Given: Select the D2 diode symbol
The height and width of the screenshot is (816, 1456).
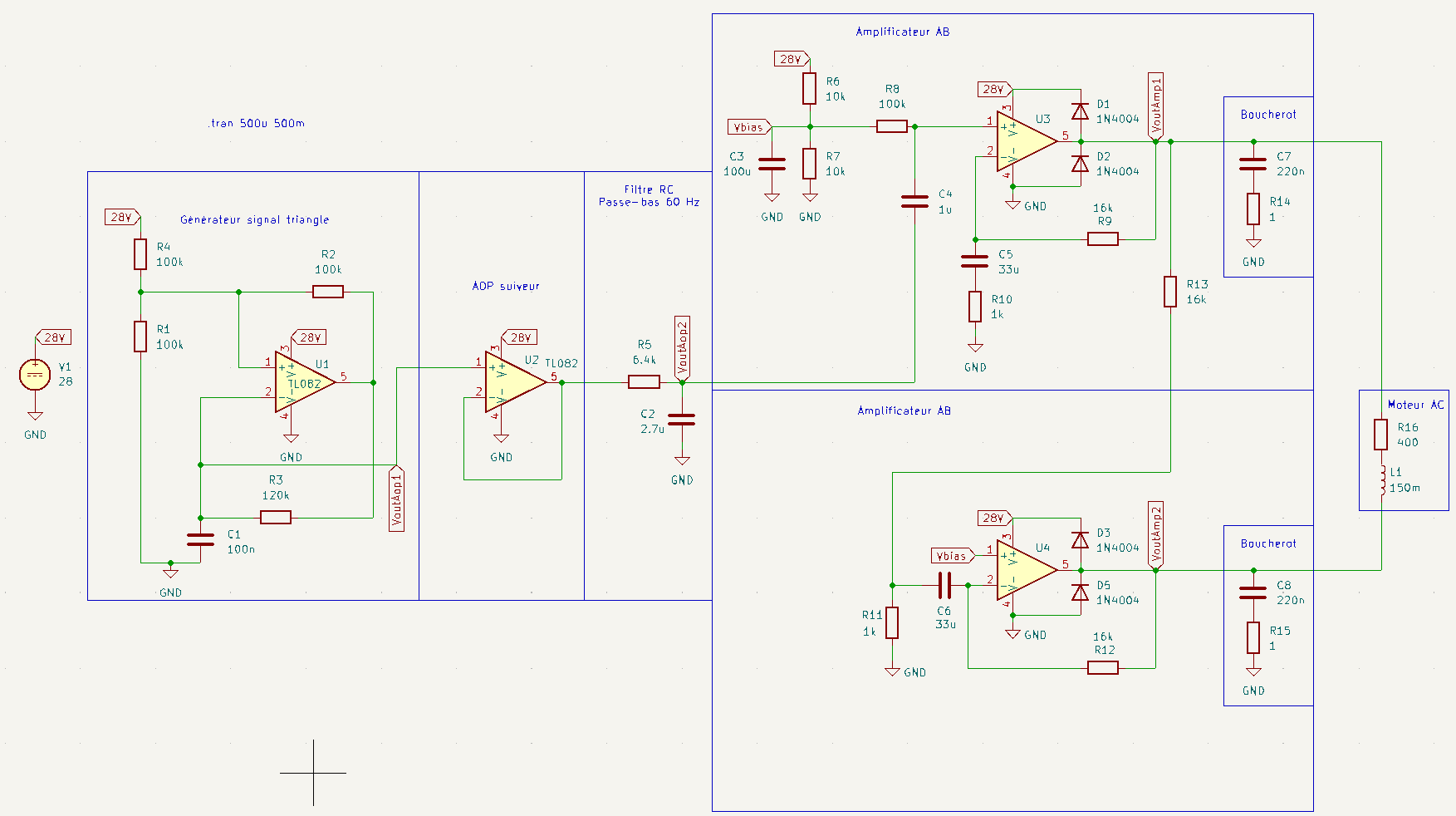Looking at the screenshot, I should point(1080,164).
